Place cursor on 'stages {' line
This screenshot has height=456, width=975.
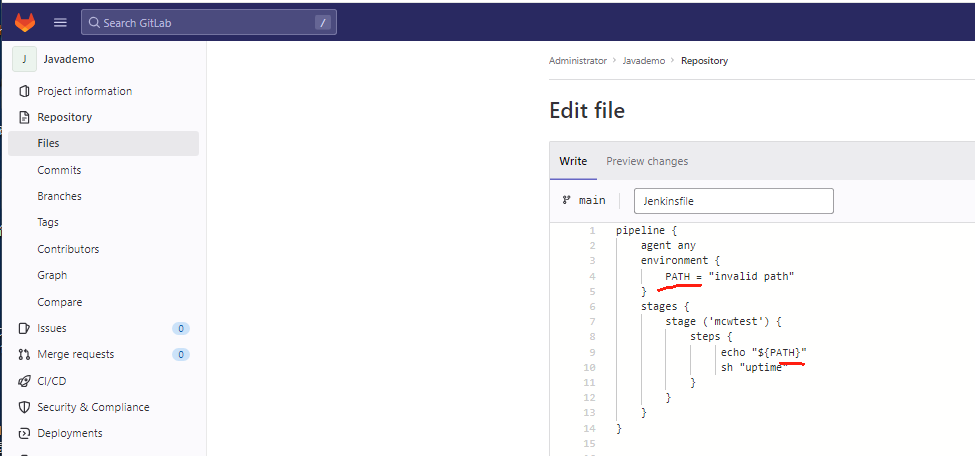(665, 306)
